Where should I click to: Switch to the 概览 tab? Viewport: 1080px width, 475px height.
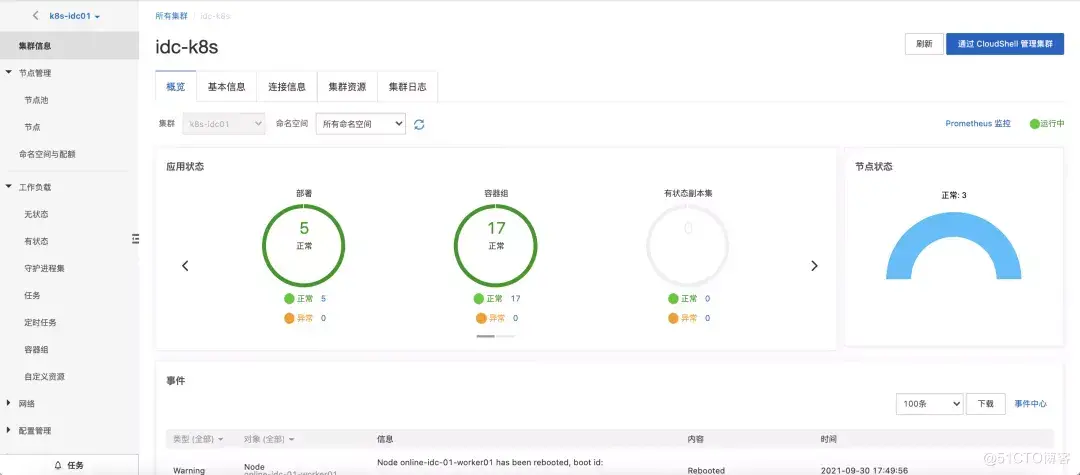[176, 87]
